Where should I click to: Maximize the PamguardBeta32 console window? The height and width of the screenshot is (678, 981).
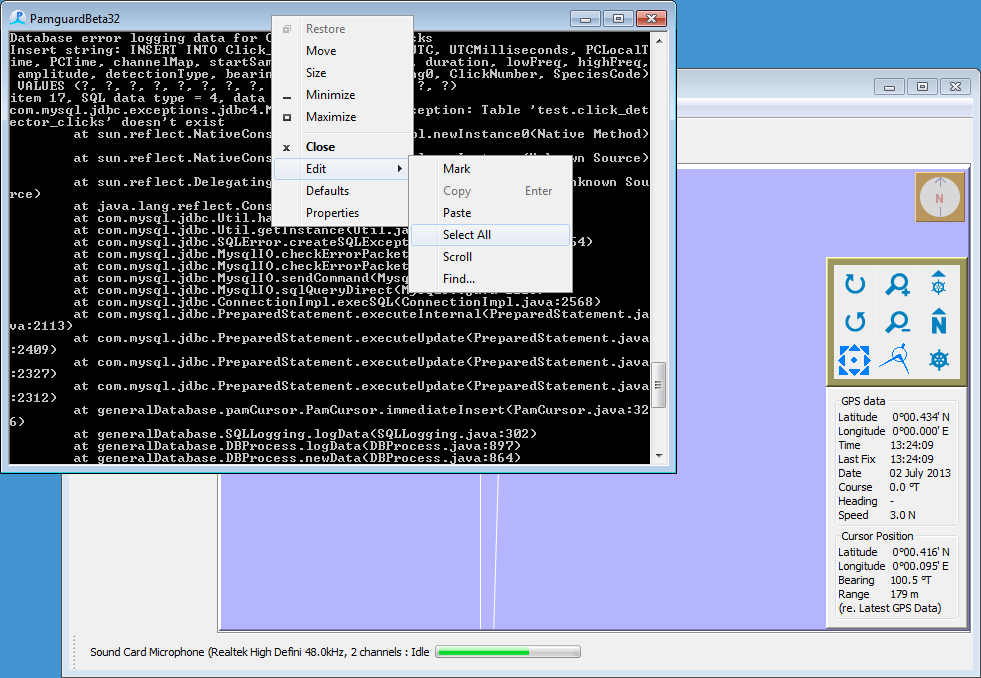618,19
